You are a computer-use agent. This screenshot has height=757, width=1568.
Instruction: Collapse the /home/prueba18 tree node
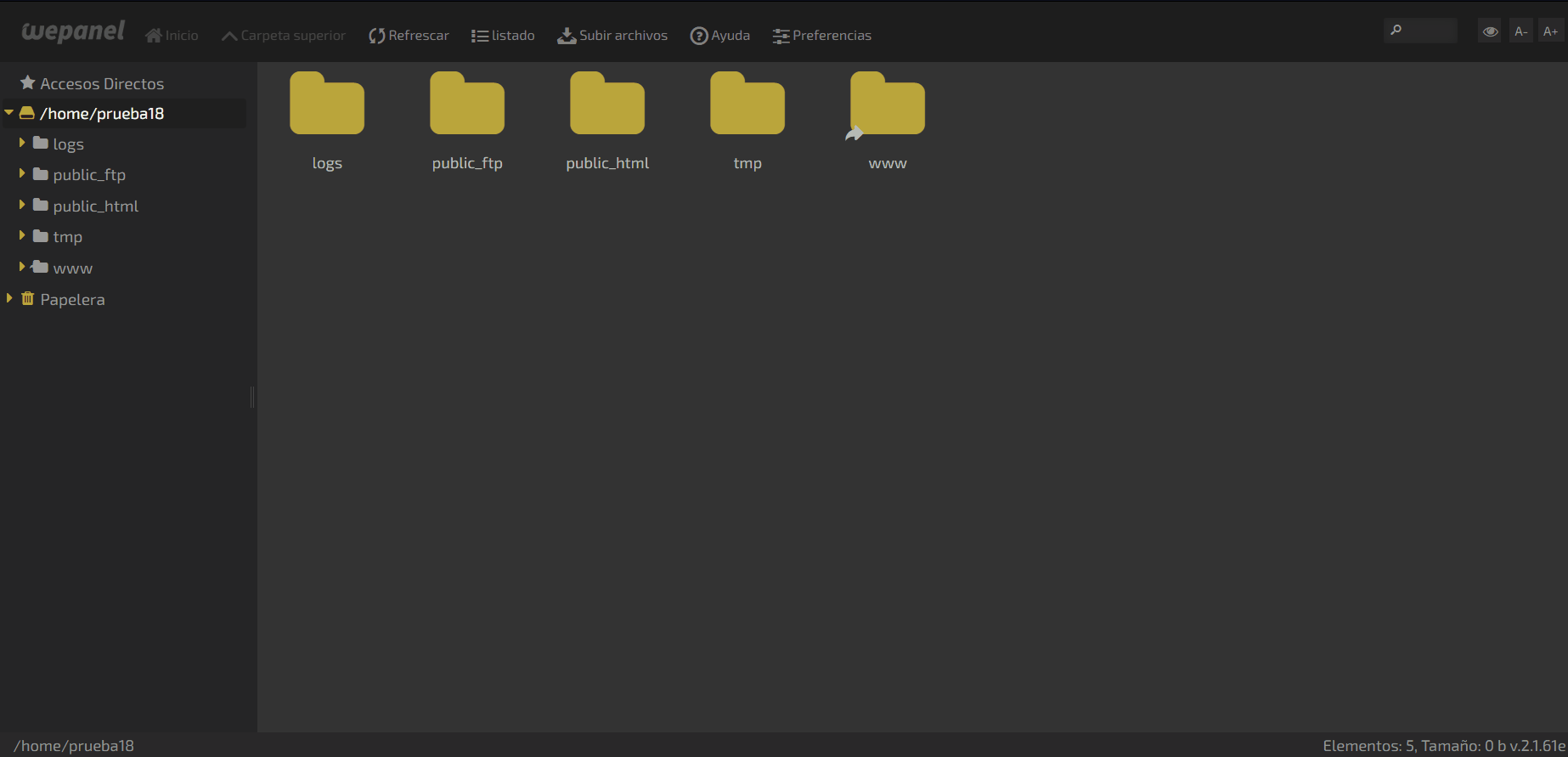pos(9,113)
